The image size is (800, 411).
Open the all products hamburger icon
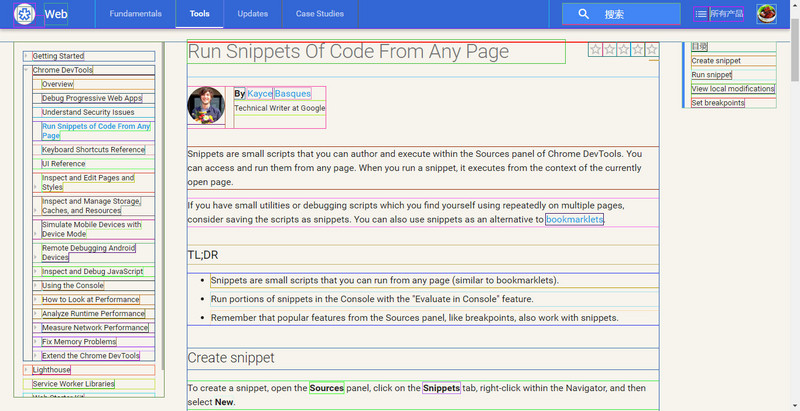[701, 14]
